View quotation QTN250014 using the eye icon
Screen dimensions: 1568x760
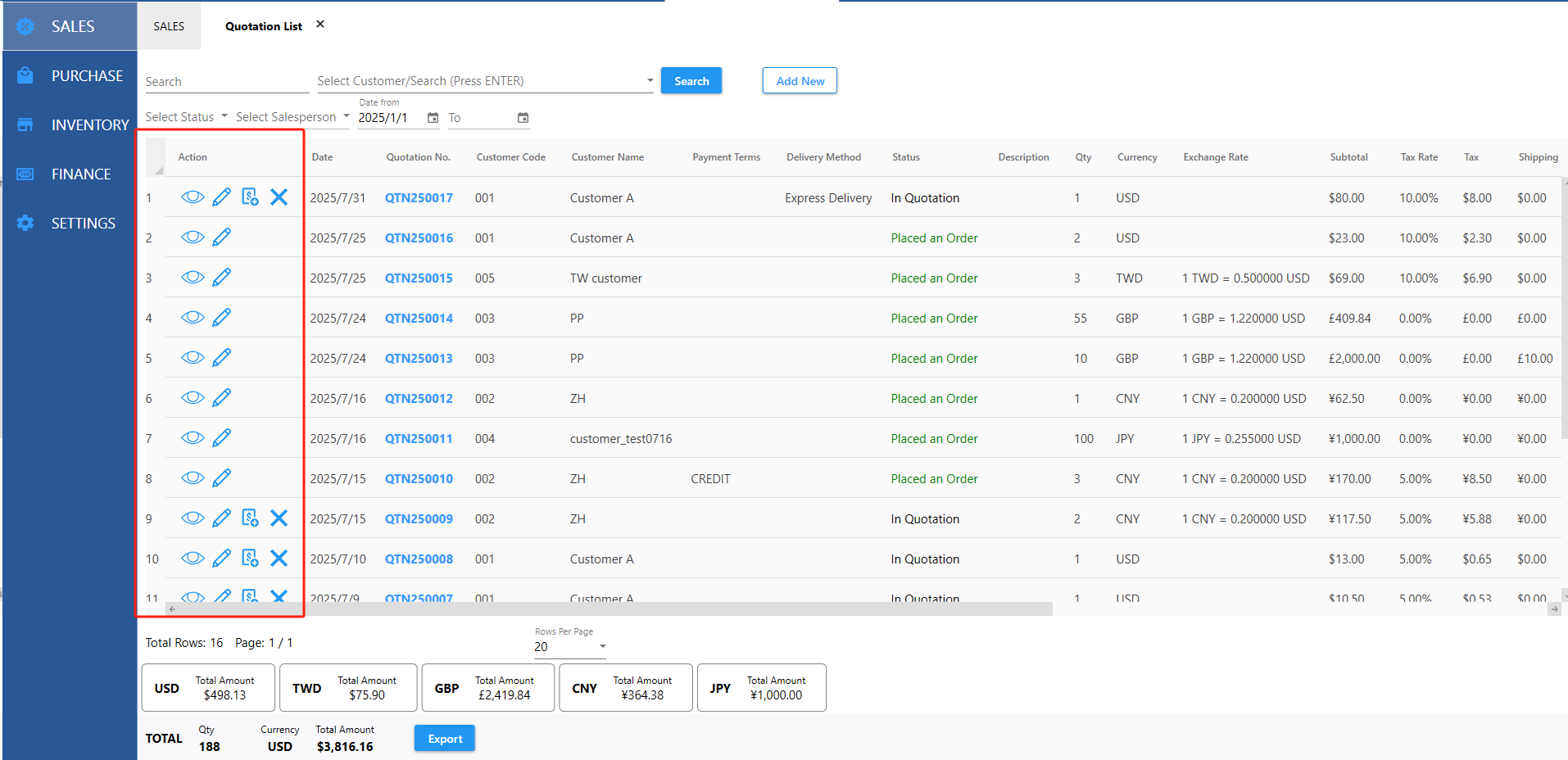click(193, 318)
